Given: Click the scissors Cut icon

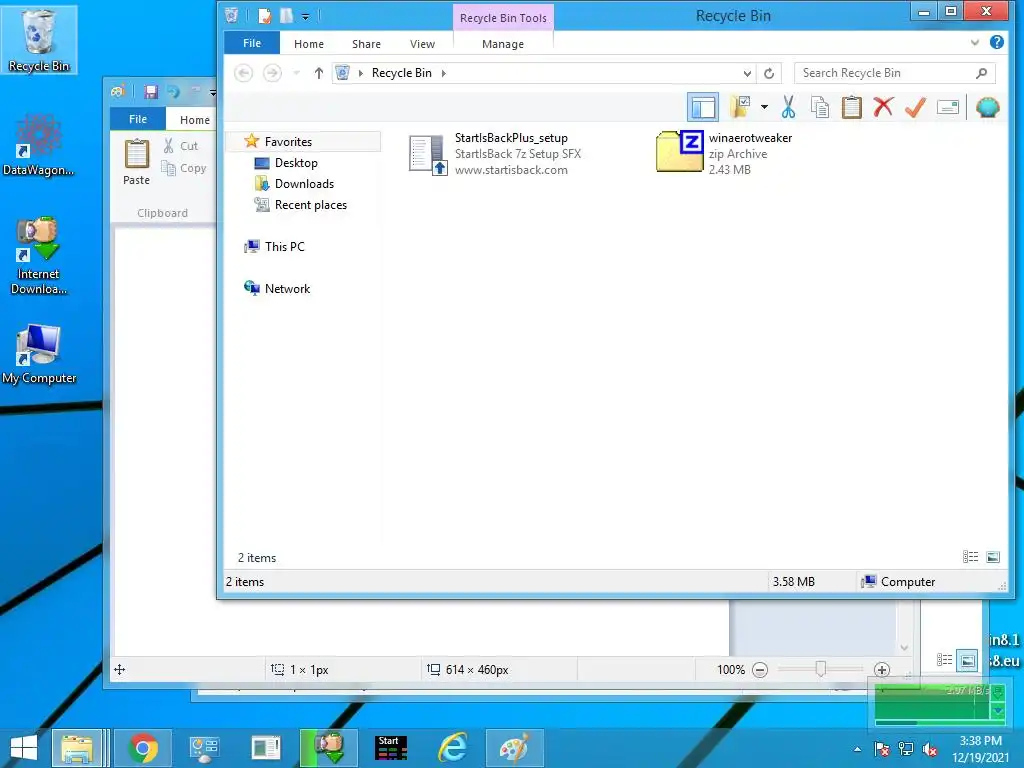Looking at the screenshot, I should tap(788, 107).
